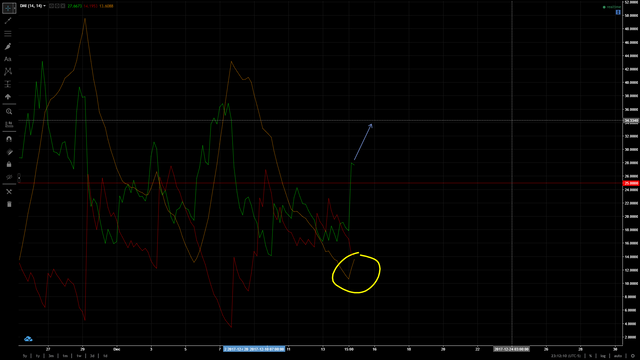
Task: Click the crossed tools icon above trash
Action: pos(9,191)
